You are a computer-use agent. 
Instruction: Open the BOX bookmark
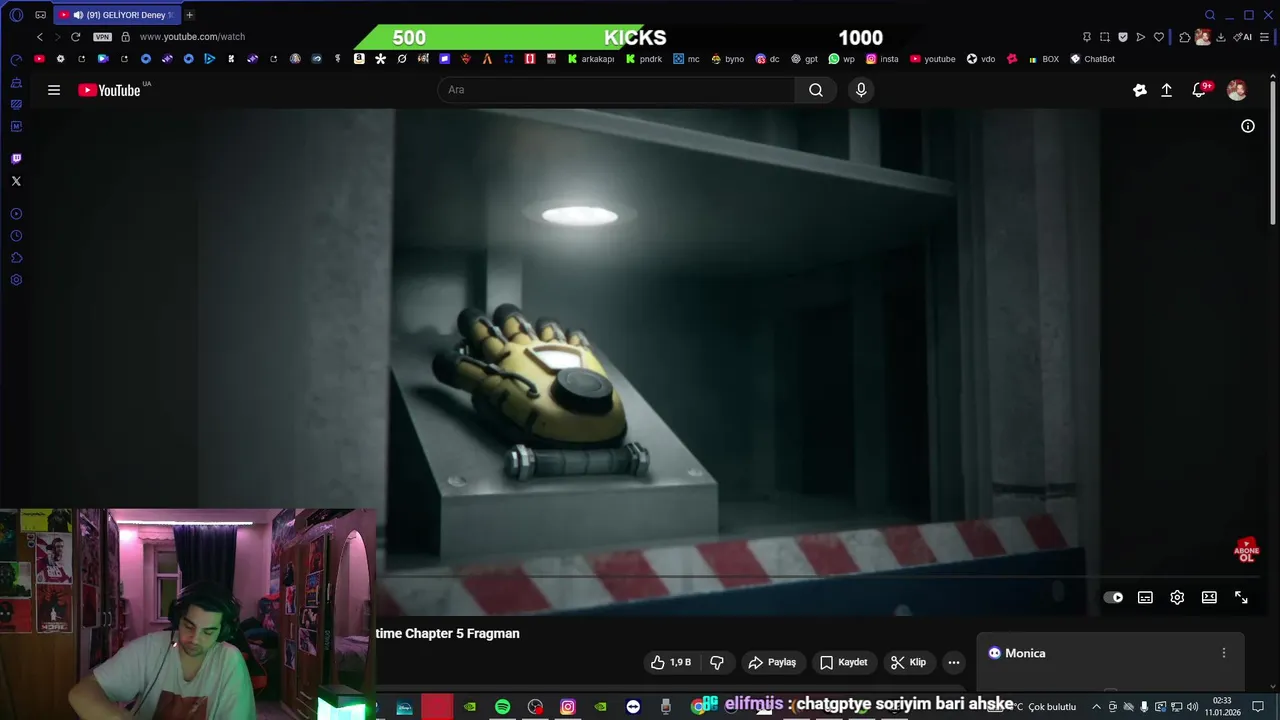point(1043,59)
